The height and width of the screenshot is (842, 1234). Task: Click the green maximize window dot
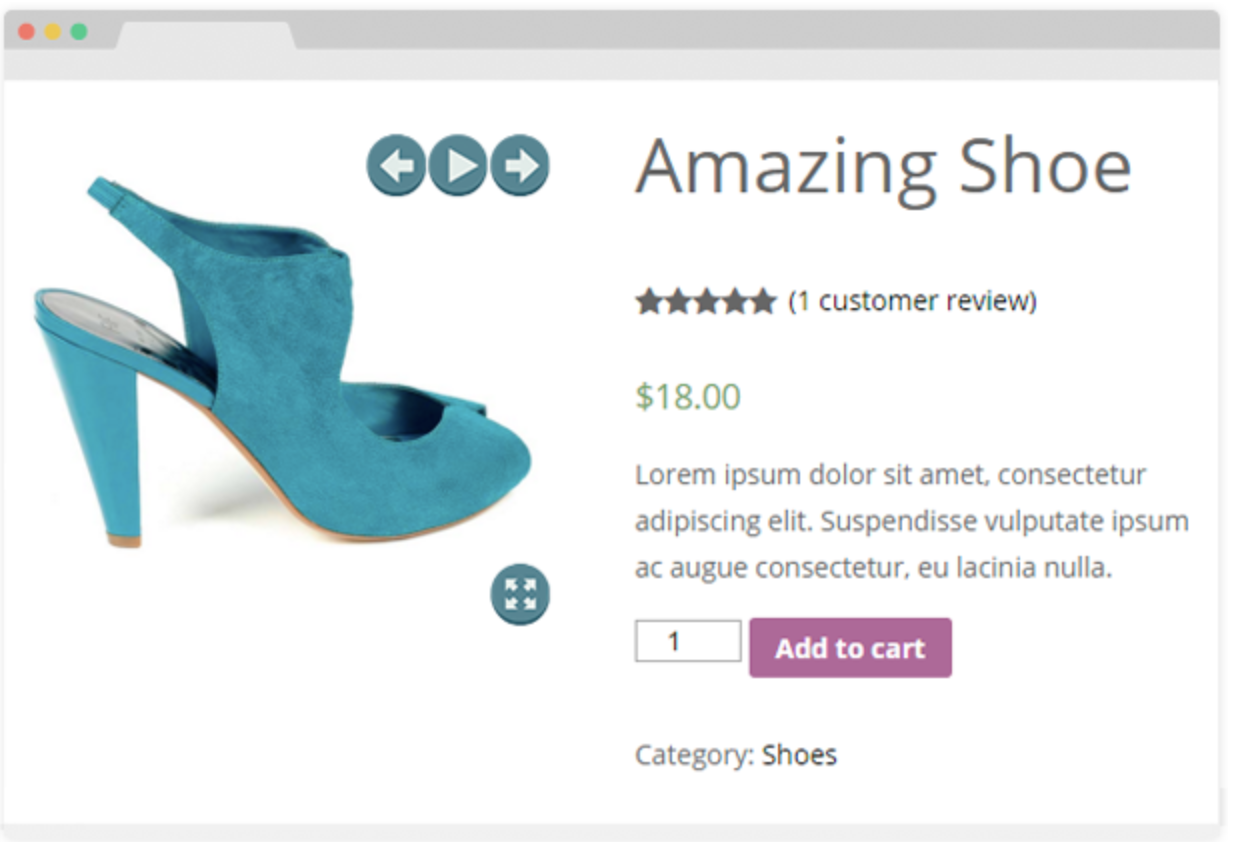(79, 32)
